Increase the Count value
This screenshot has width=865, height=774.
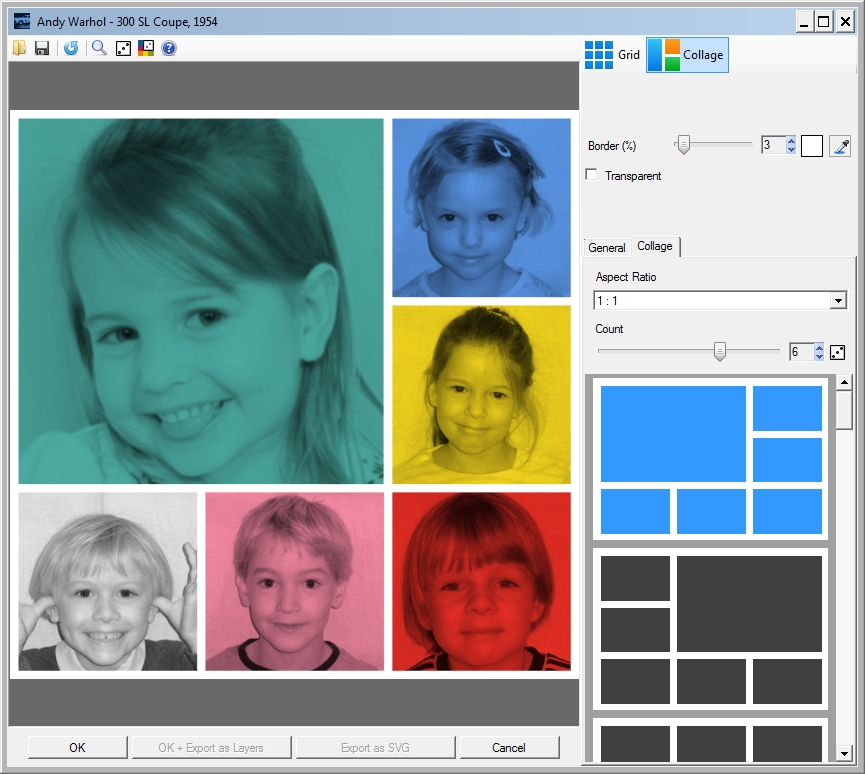[x=819, y=347]
